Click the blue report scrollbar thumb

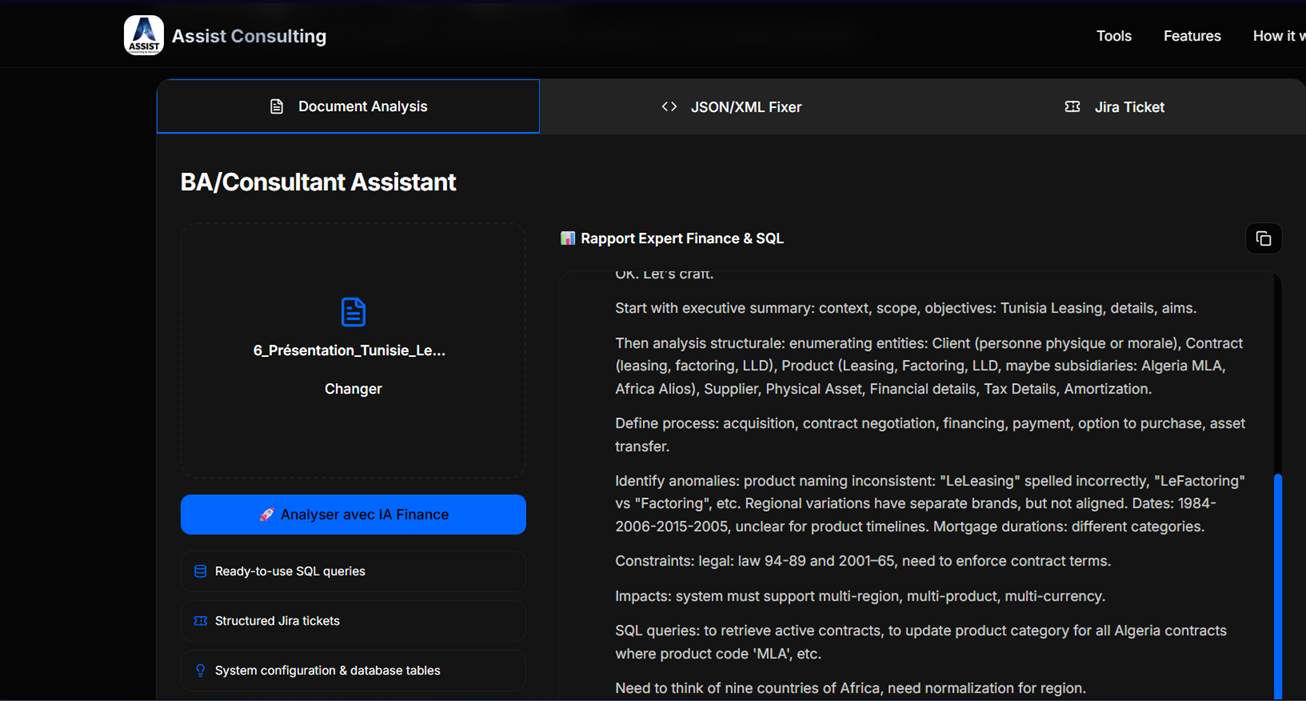(x=1278, y=585)
